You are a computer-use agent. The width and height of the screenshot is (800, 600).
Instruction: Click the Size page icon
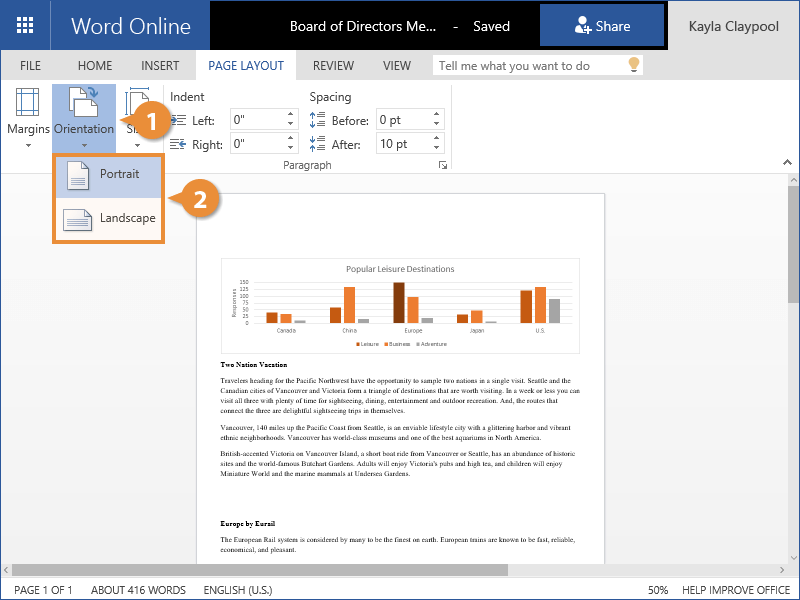(135, 103)
